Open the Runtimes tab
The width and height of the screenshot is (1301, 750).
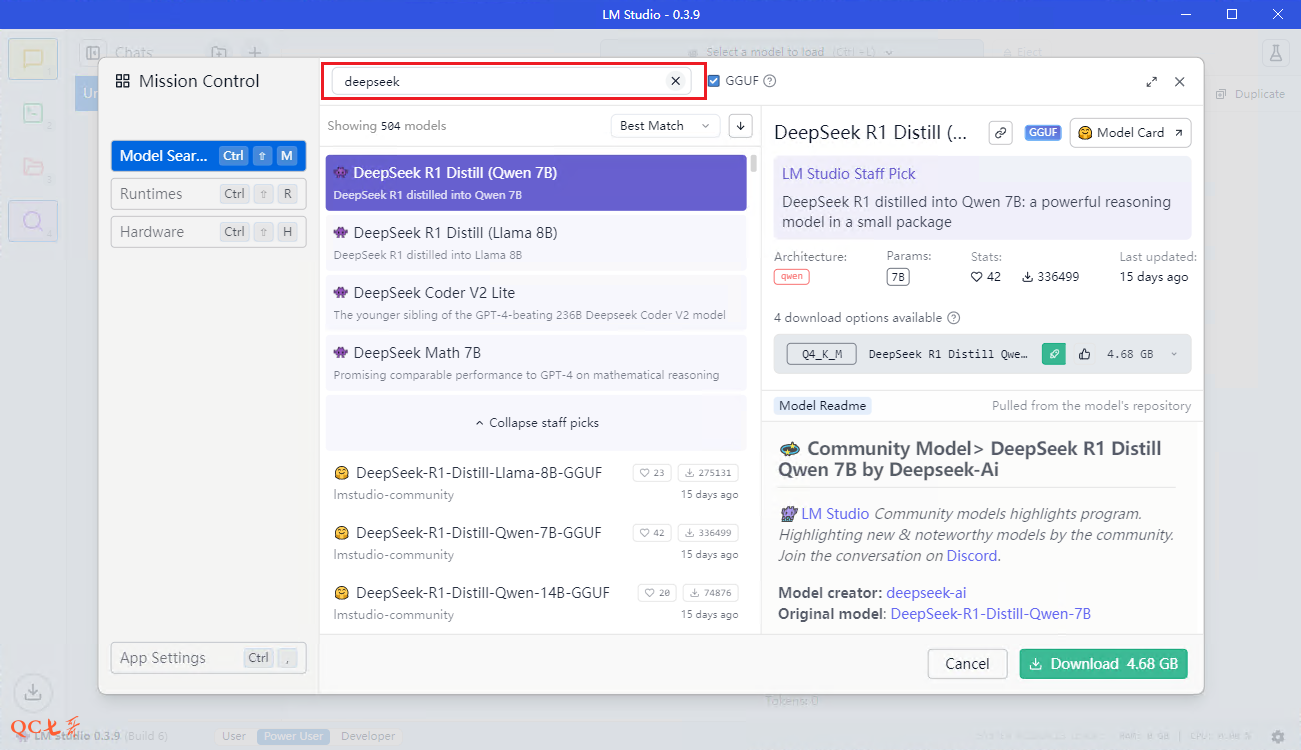(x=208, y=194)
